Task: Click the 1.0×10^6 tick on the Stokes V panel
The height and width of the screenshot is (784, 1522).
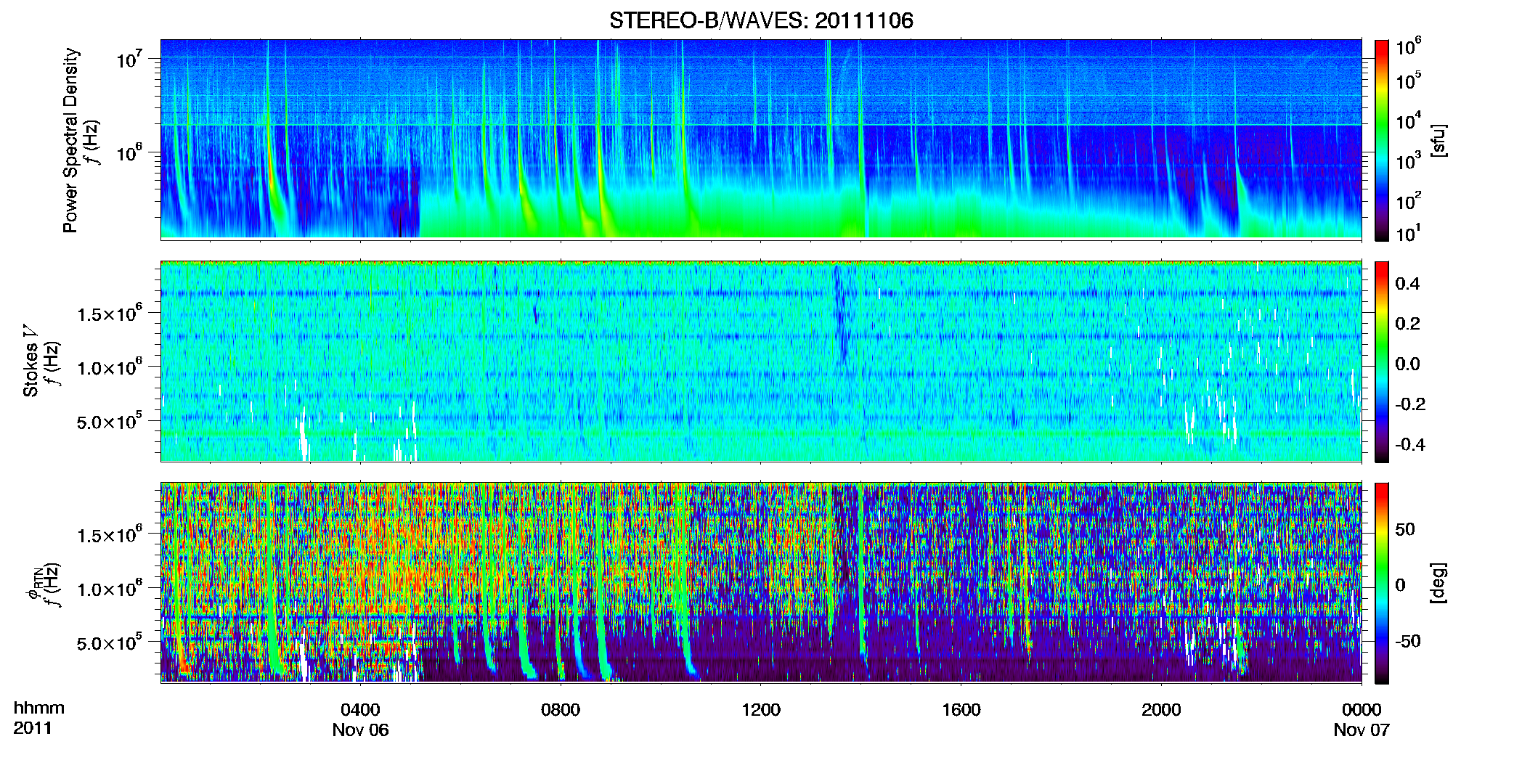Action: click(x=110, y=367)
